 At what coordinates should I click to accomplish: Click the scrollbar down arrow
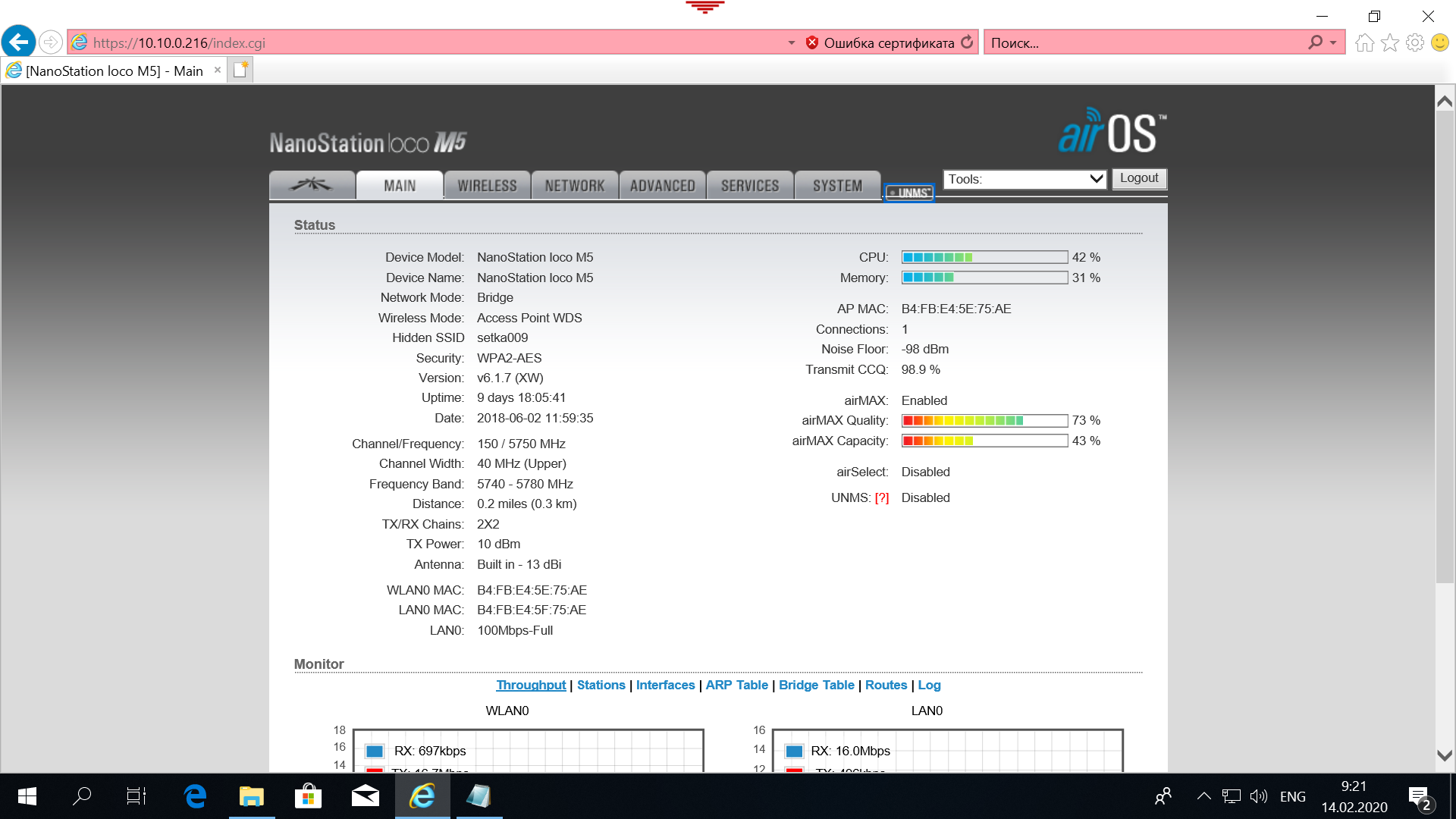pos(1445,755)
